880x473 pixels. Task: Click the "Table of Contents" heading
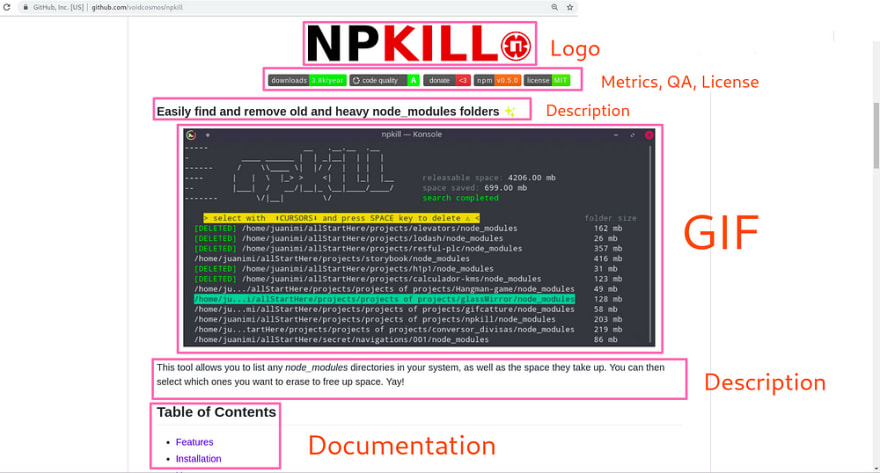(x=216, y=412)
